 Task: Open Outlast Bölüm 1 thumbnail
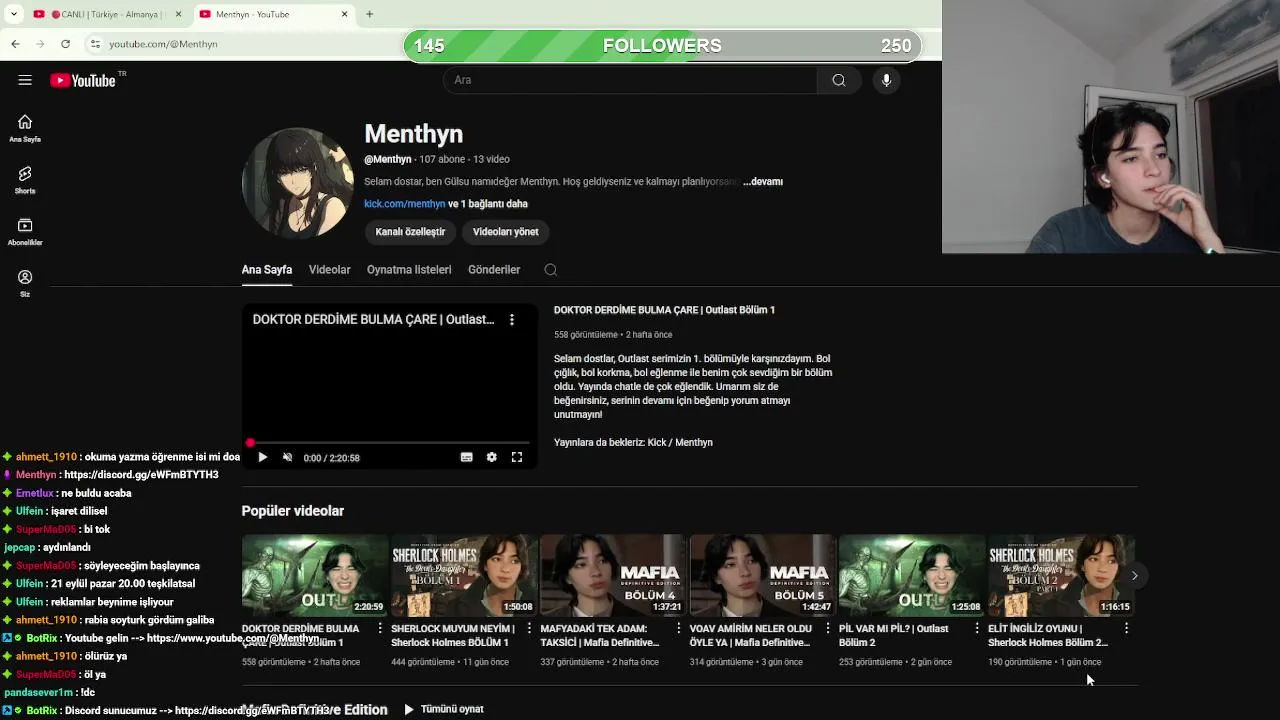click(315, 575)
